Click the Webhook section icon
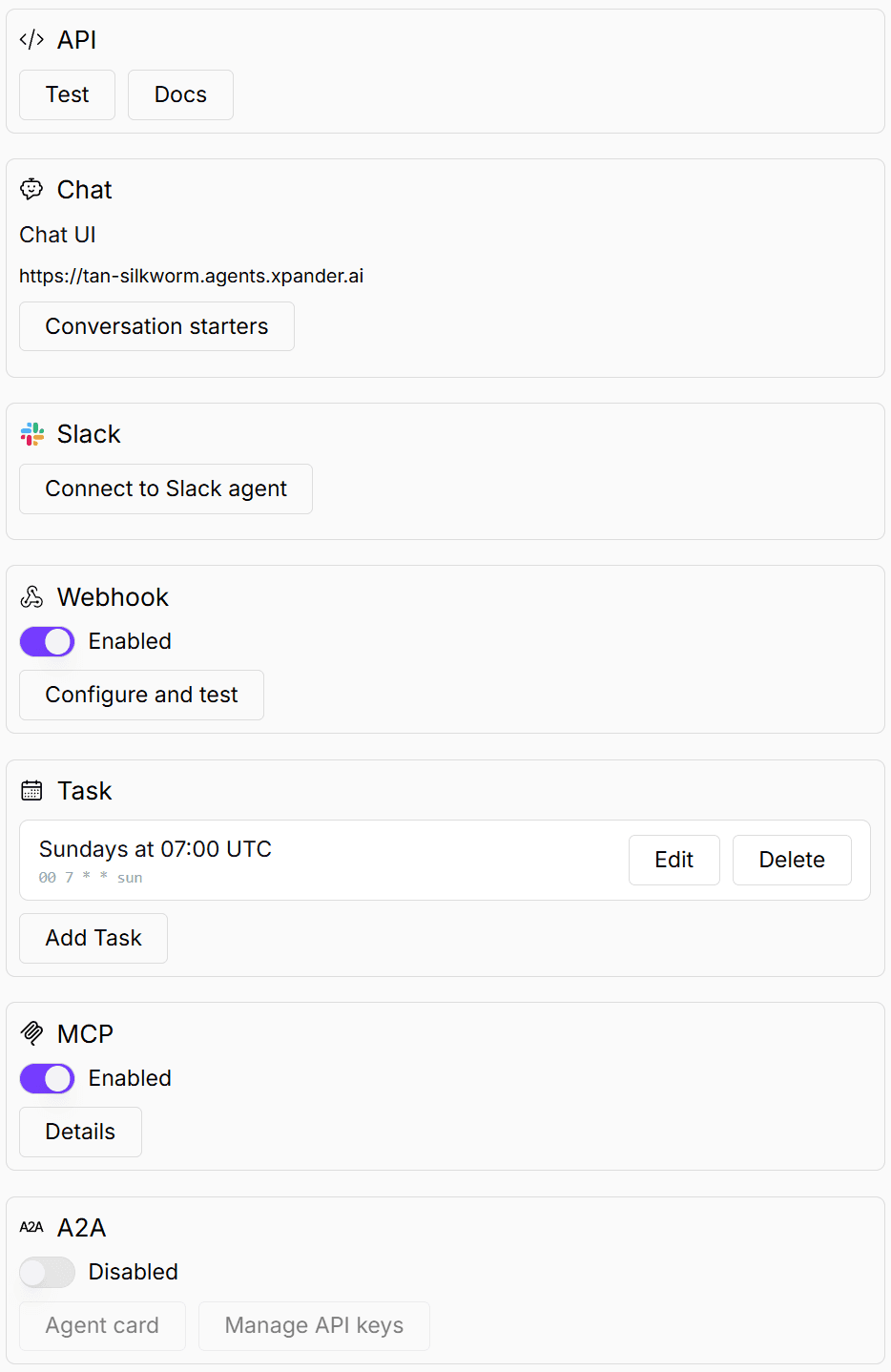This screenshot has width=891, height=1372. tap(31, 597)
